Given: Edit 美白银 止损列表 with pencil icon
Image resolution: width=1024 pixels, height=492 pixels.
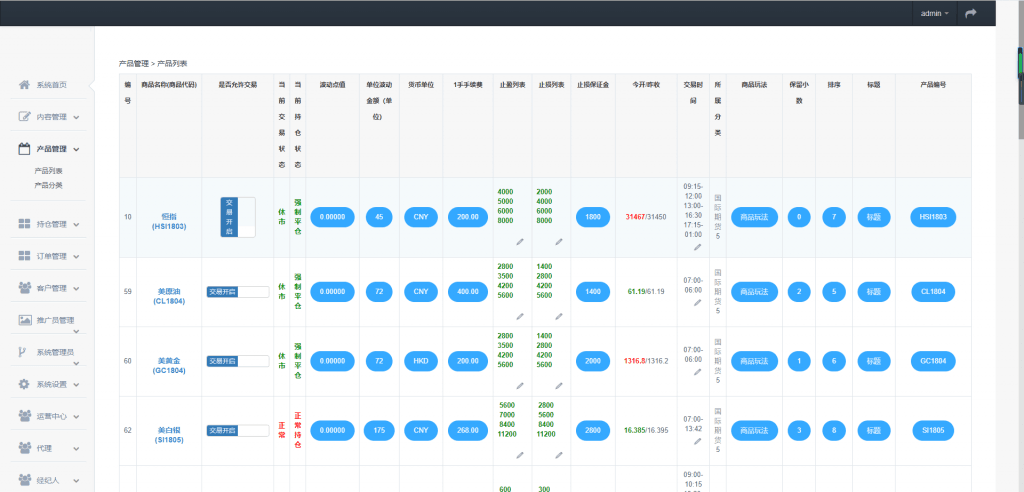Looking at the screenshot, I should tap(558, 455).
